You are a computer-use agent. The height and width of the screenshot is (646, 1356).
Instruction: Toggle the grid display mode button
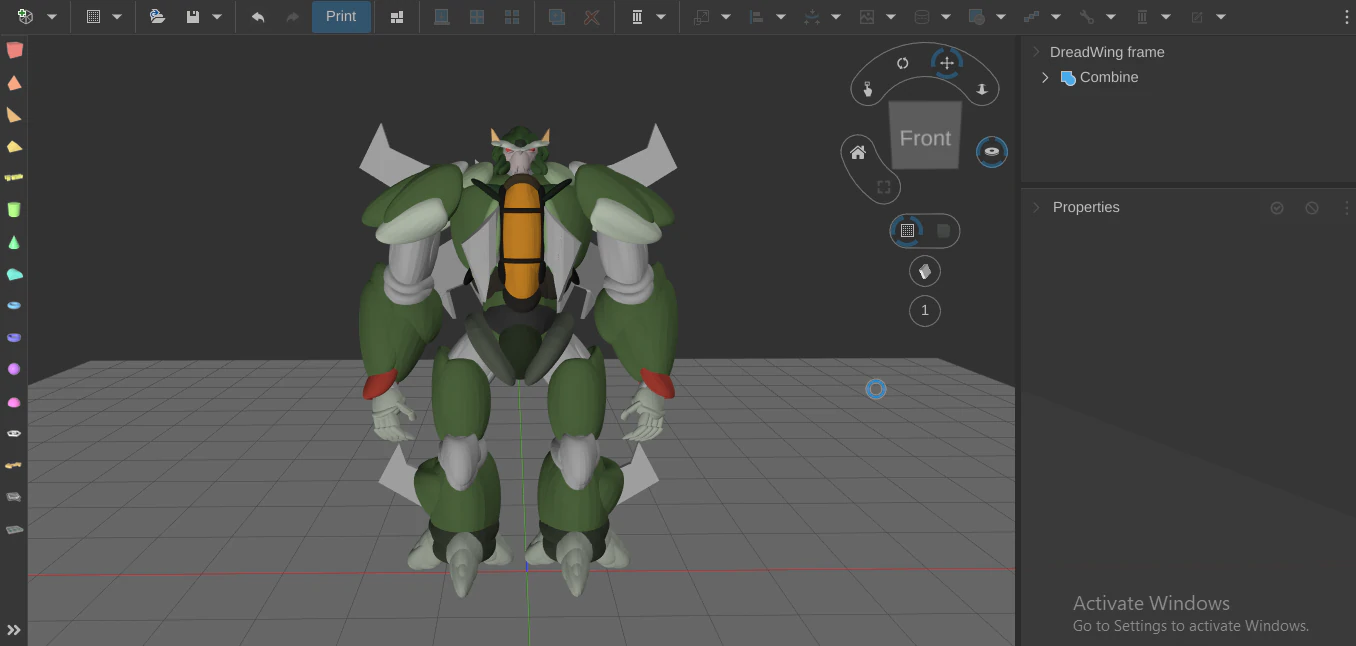coord(907,231)
